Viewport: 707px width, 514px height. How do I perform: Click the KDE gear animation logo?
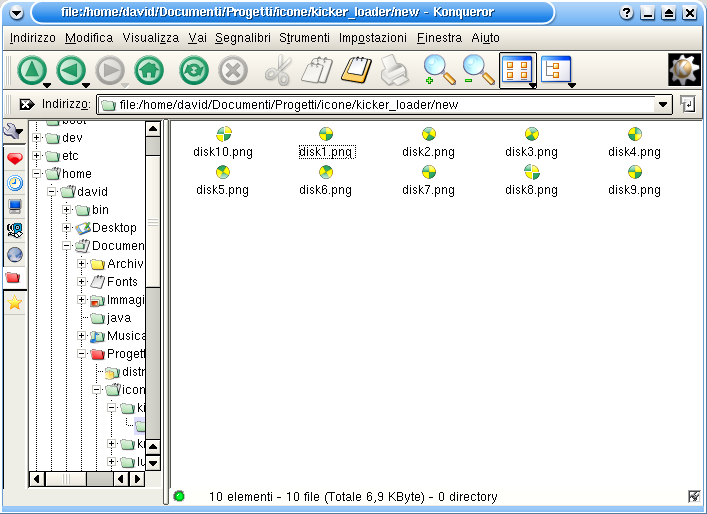(684, 70)
